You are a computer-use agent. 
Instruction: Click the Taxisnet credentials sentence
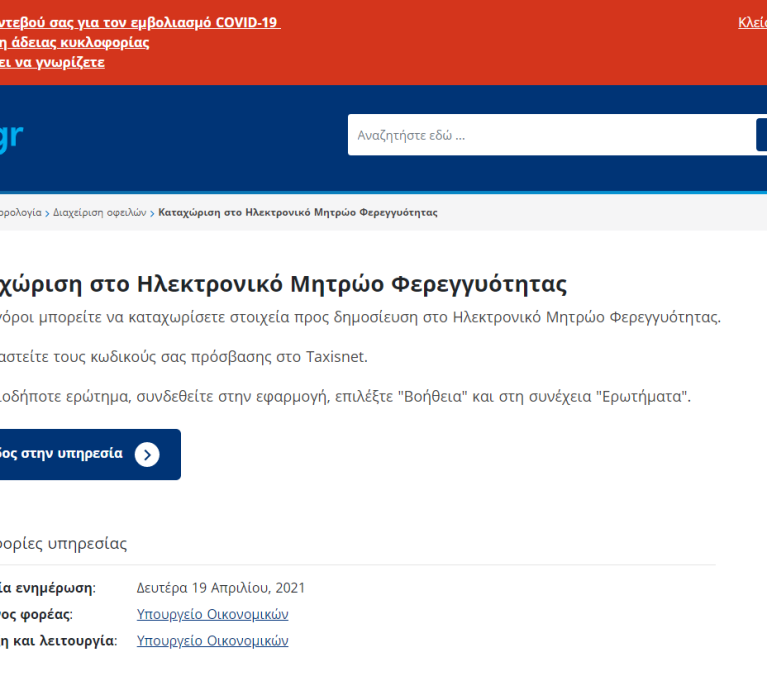click(183, 357)
